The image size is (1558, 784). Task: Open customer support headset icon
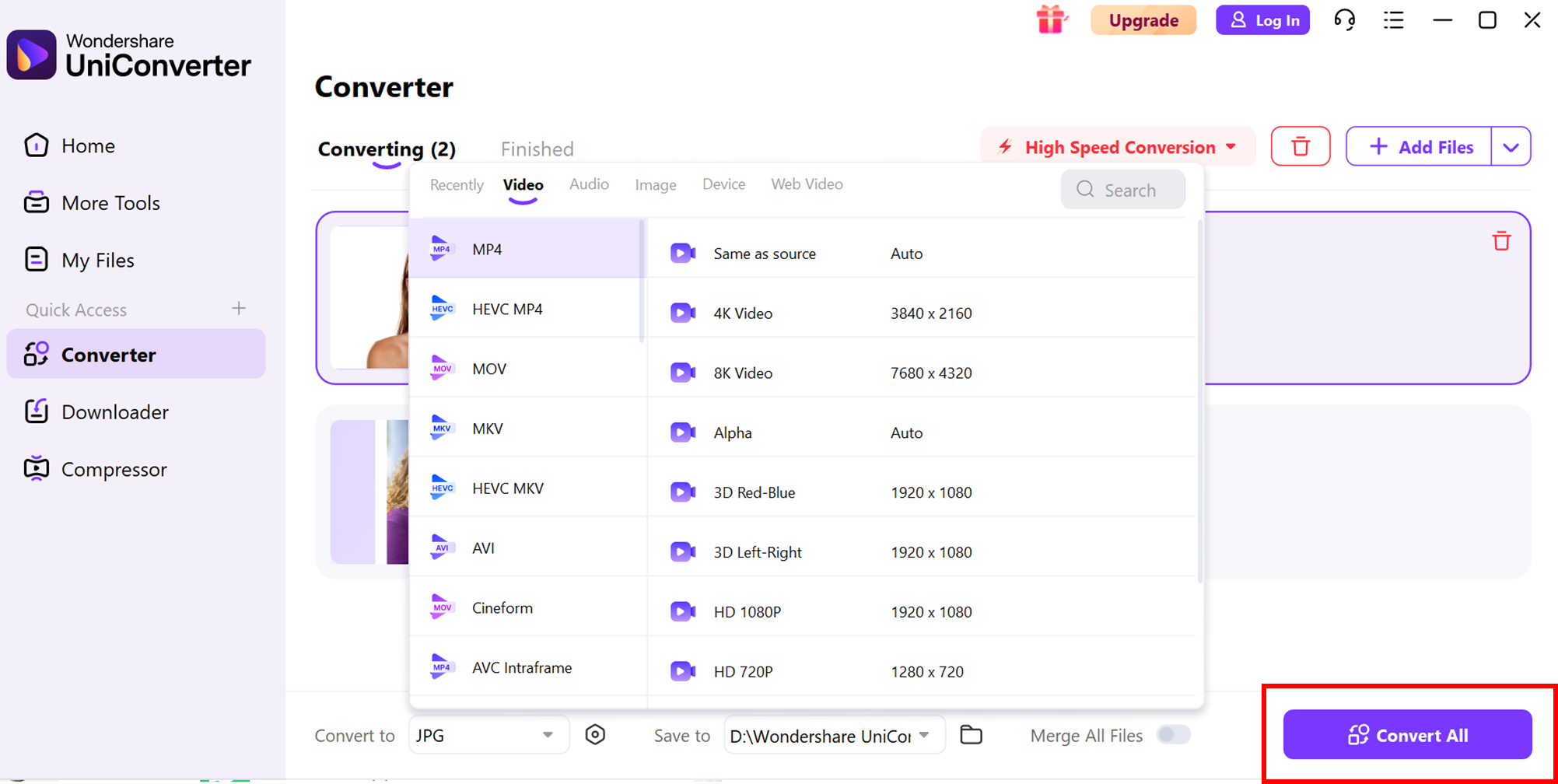pos(1344,20)
